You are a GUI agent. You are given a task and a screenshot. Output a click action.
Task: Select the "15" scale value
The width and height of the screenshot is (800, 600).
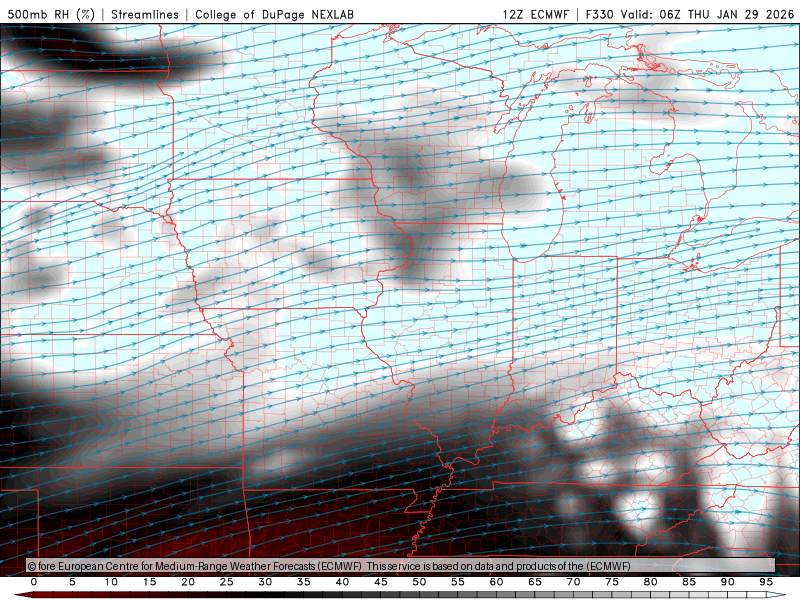point(149,582)
